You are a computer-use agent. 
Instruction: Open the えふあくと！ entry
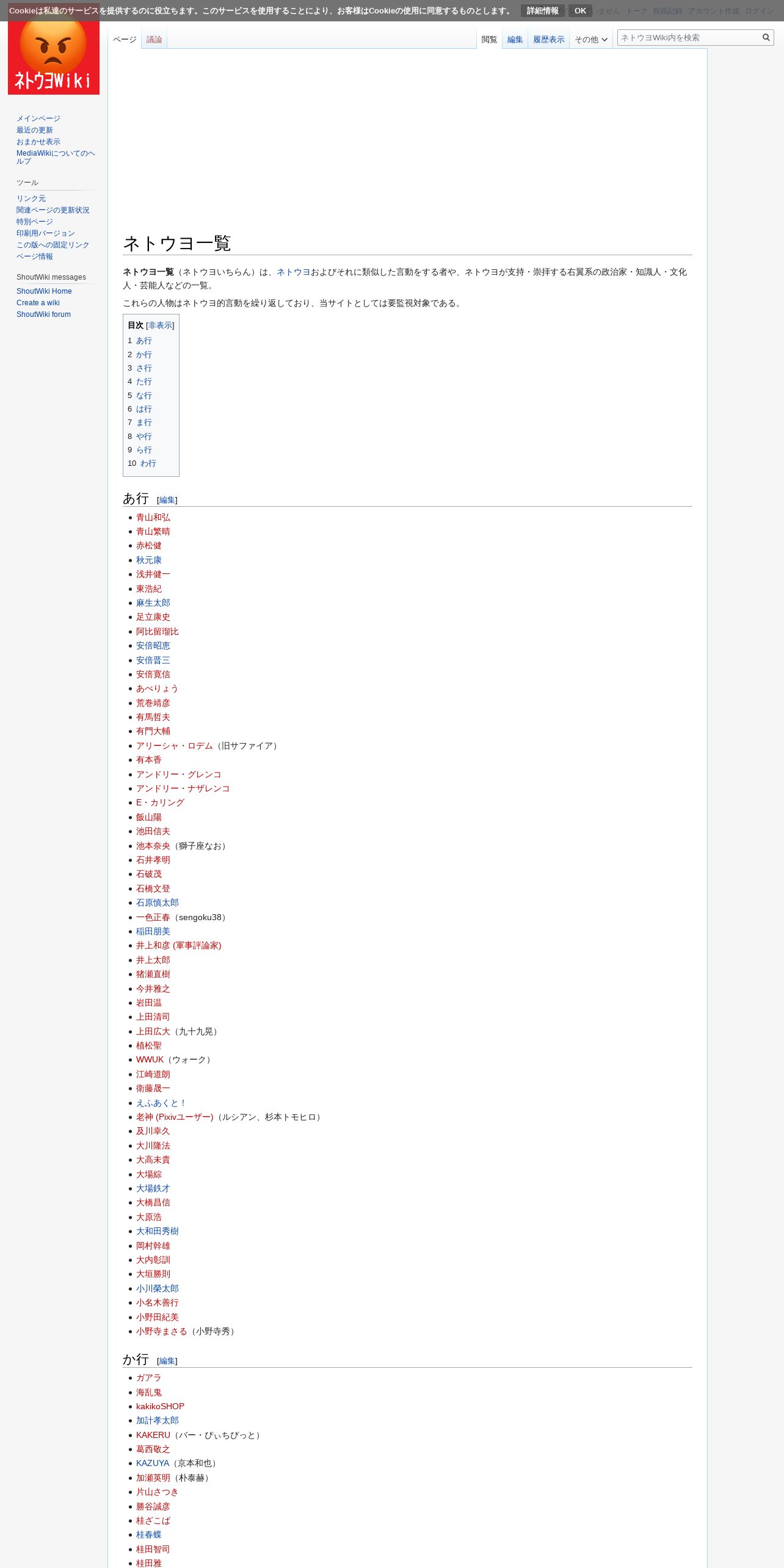(162, 1103)
